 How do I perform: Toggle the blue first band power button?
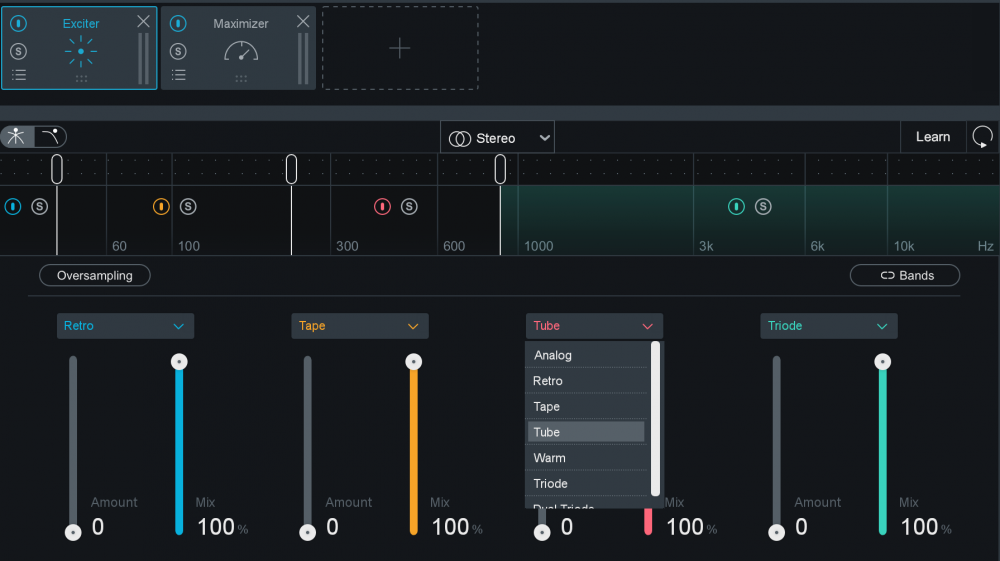(x=13, y=207)
